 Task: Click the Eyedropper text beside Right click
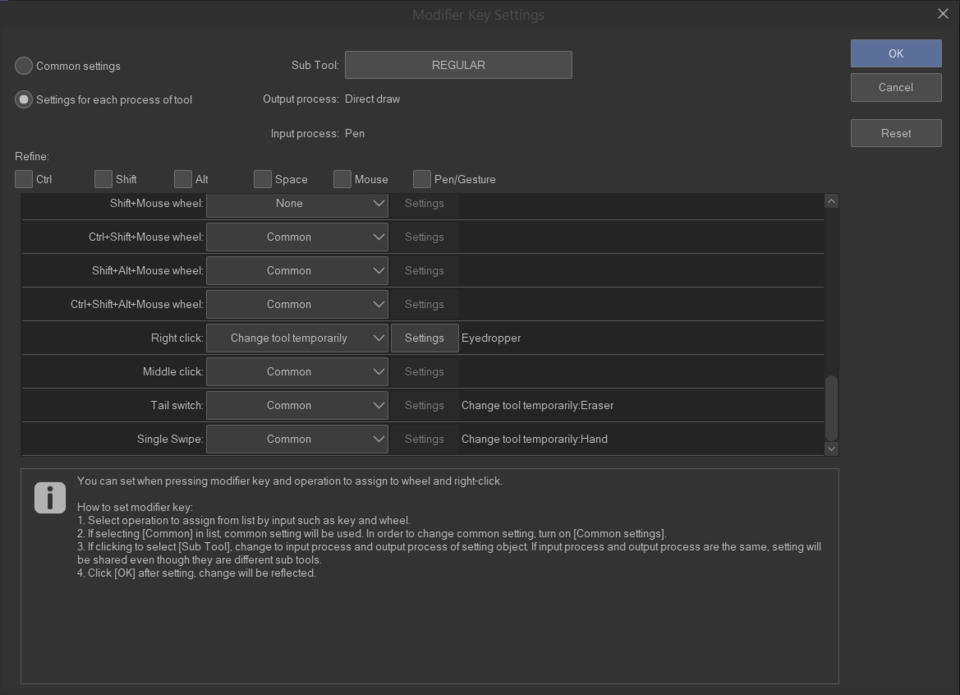491,338
